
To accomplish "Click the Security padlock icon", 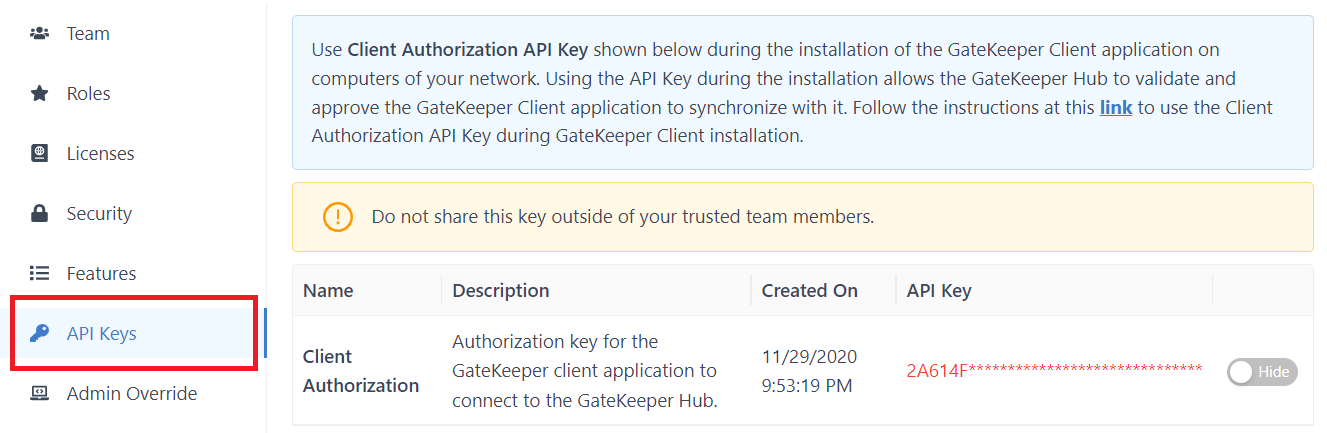I will click(x=40, y=214).
